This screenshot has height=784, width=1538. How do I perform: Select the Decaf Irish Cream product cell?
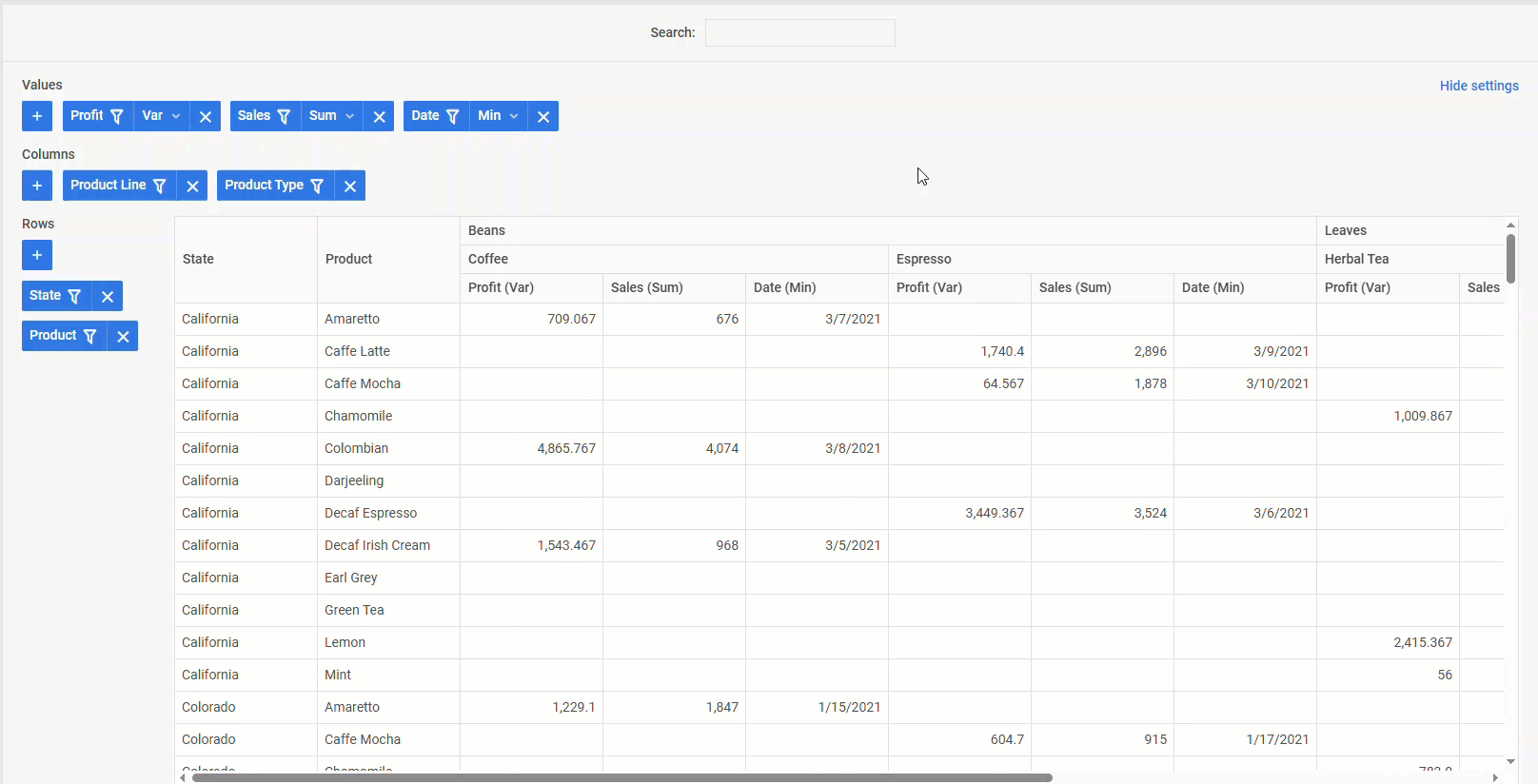coord(388,545)
